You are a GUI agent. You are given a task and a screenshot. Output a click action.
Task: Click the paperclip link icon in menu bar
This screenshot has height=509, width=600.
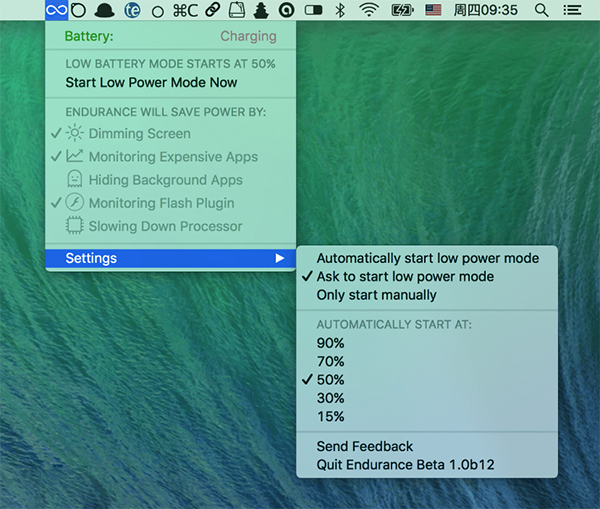pyautogui.click(x=212, y=10)
